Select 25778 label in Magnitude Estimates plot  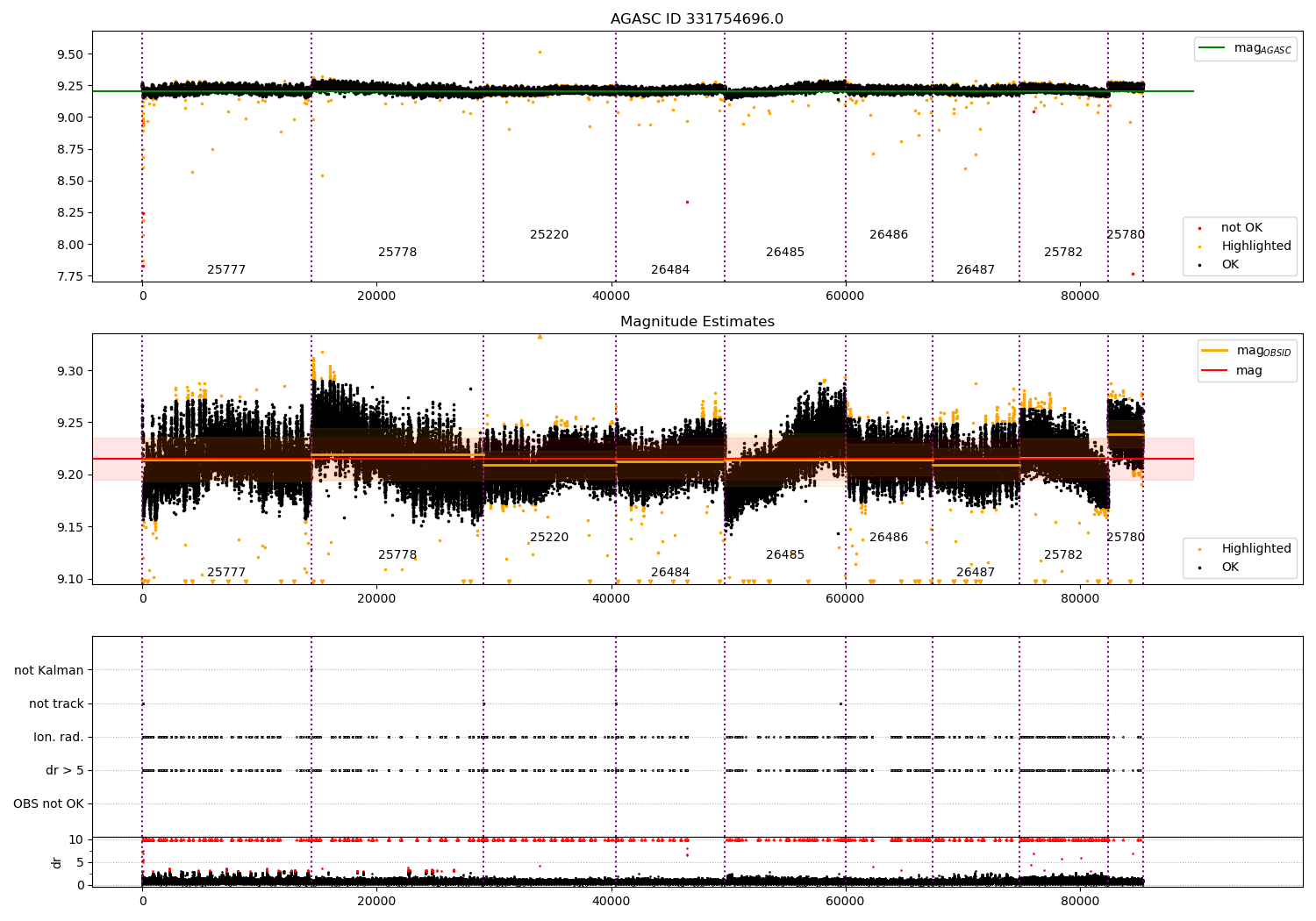pyautogui.click(x=397, y=555)
